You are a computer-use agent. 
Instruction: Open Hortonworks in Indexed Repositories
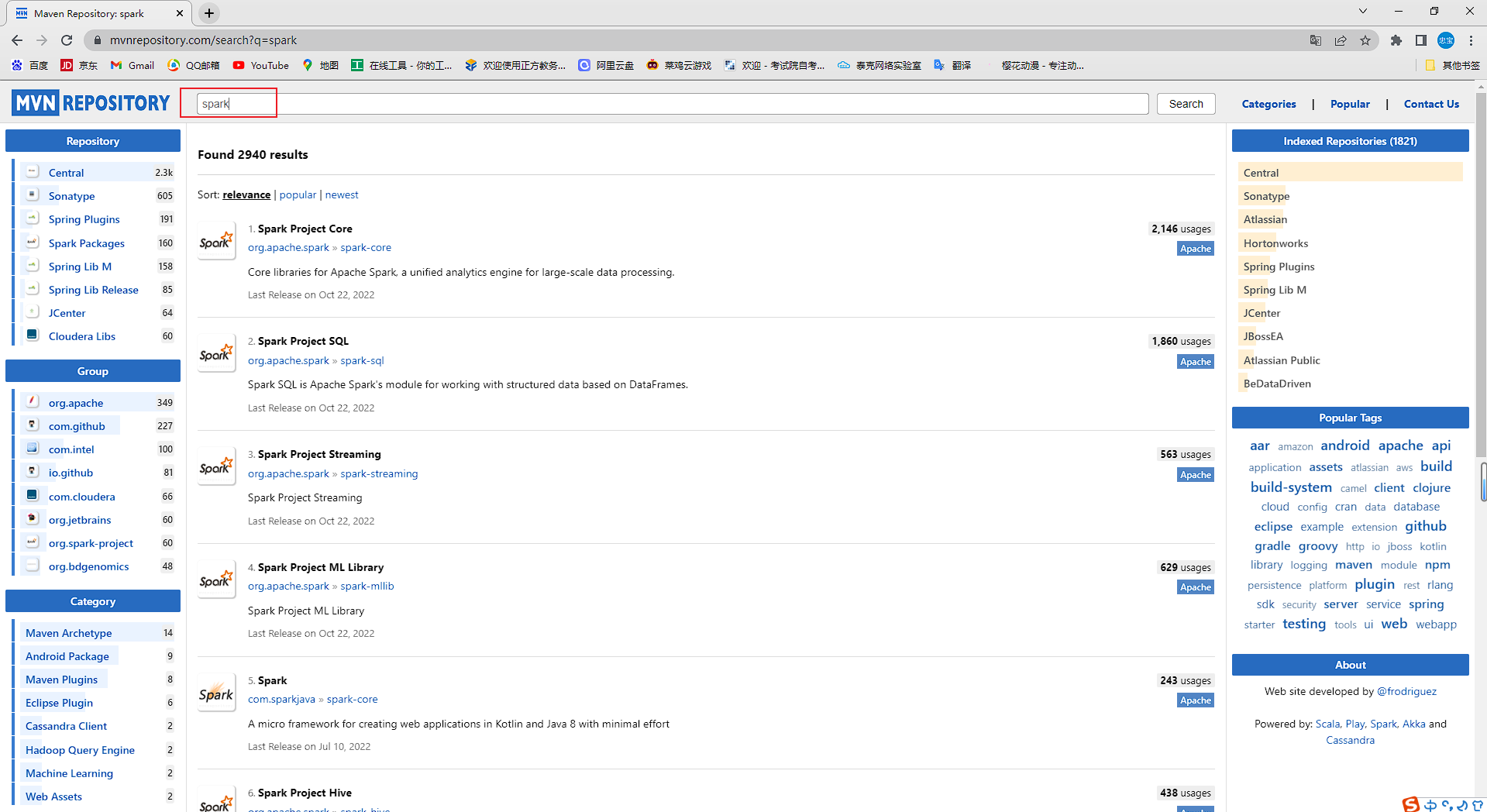click(x=1275, y=243)
